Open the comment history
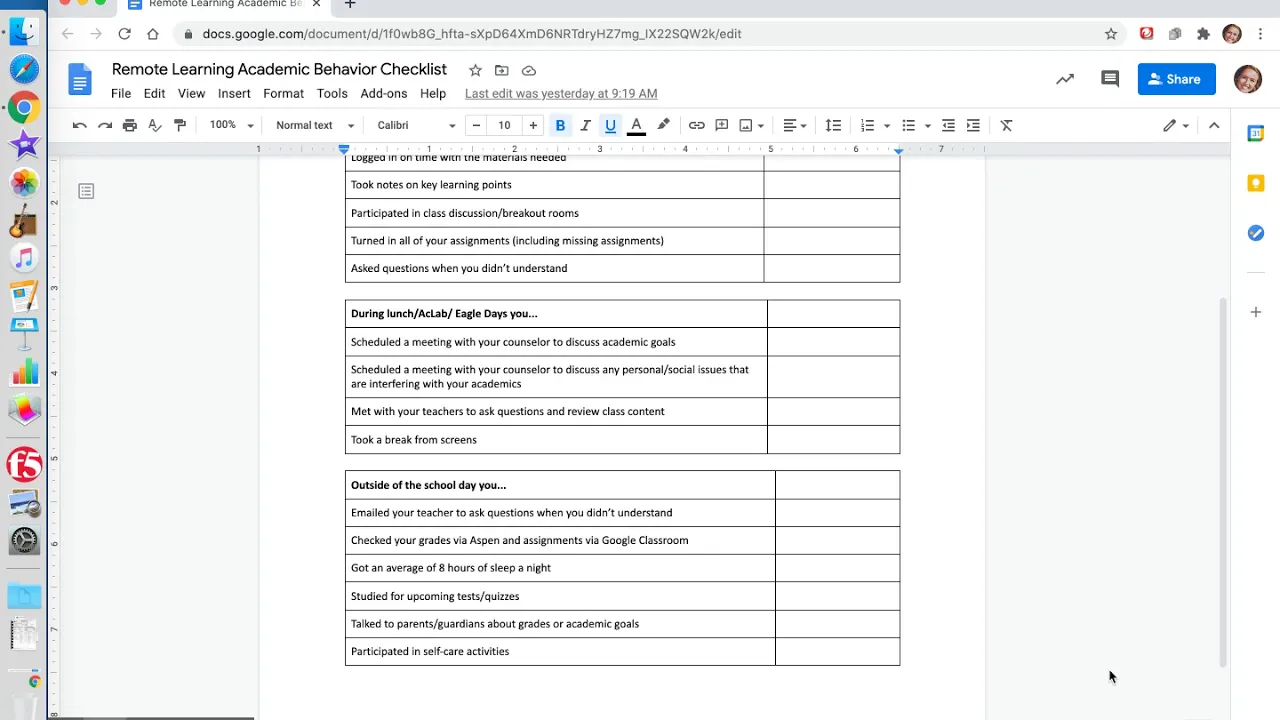1280x720 pixels. 1110,79
